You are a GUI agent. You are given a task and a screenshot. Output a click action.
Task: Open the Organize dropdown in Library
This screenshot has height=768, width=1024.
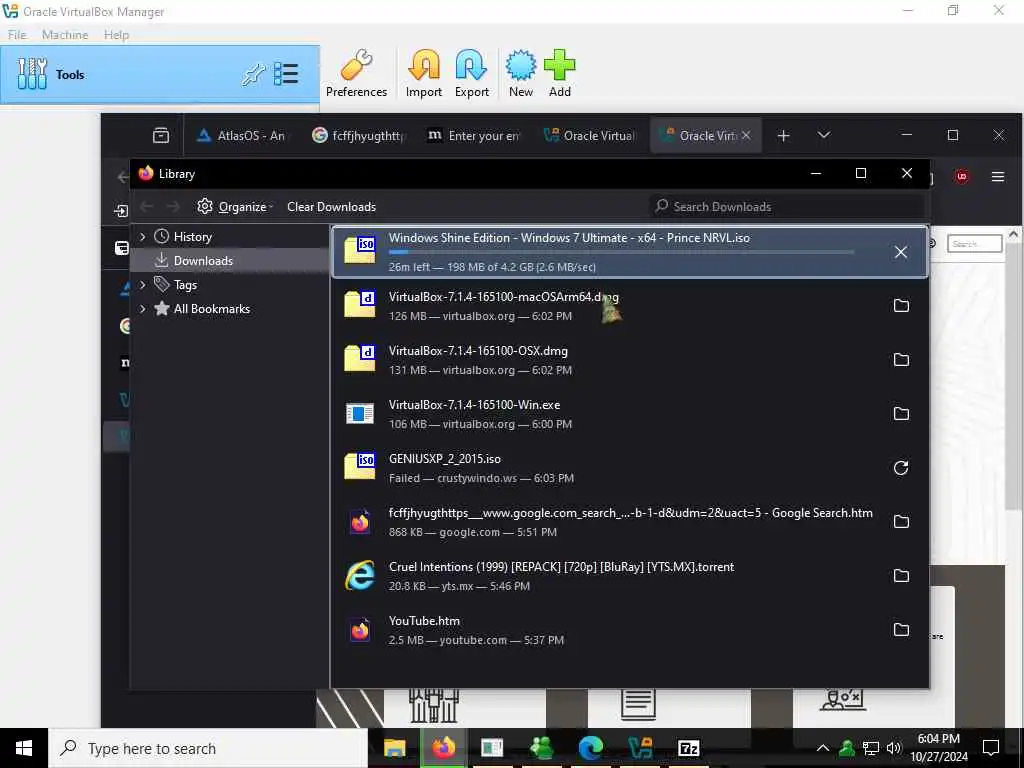[235, 206]
